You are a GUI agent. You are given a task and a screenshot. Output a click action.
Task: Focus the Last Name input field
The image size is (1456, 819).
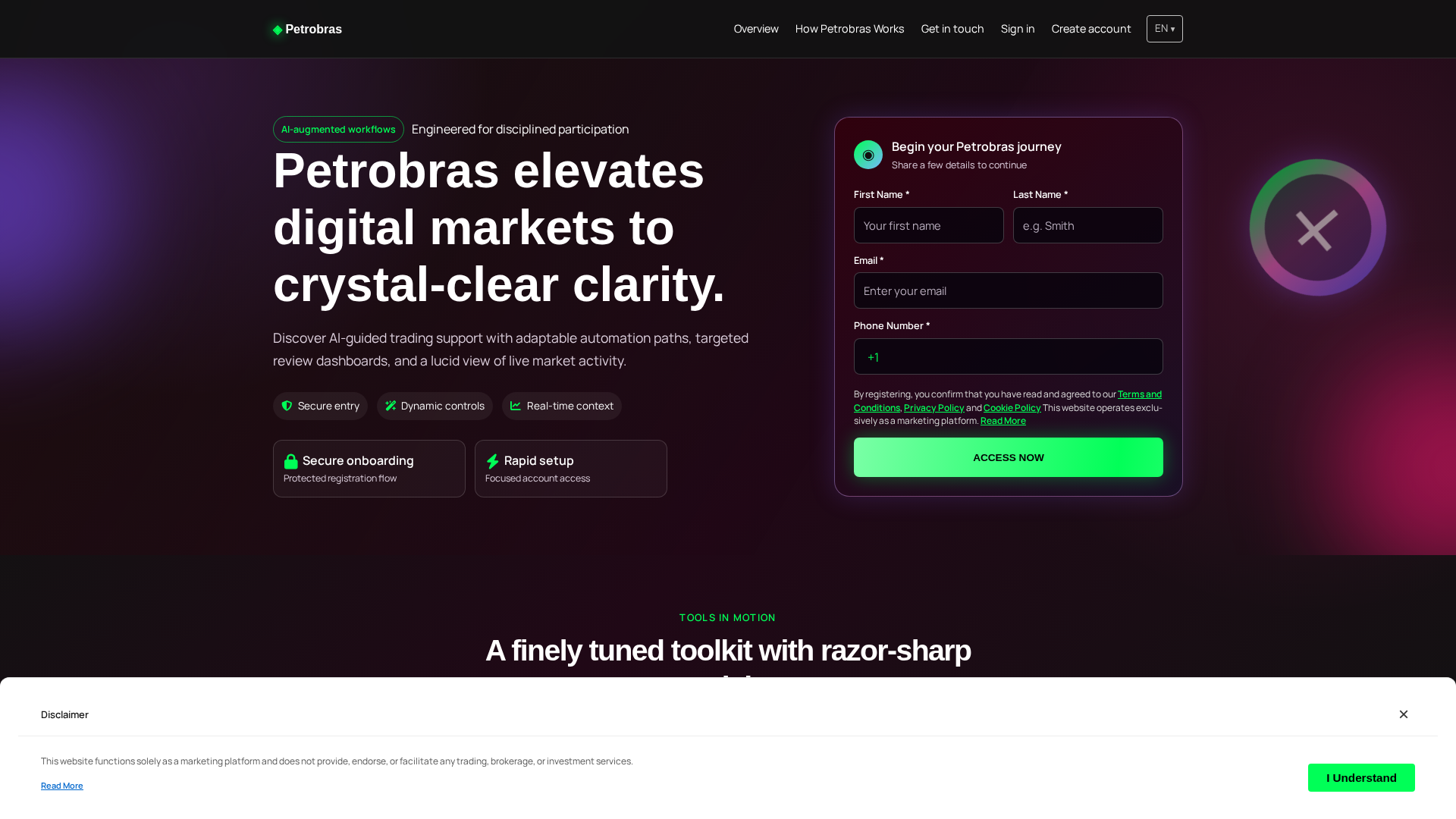(x=1088, y=225)
